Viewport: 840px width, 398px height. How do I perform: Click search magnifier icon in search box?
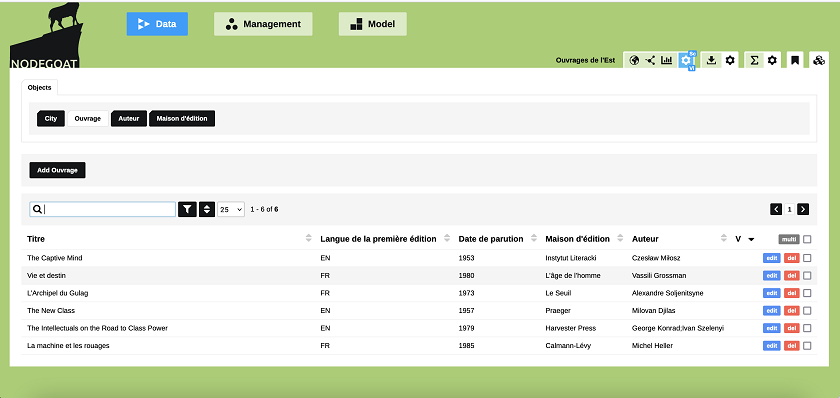click(x=37, y=209)
